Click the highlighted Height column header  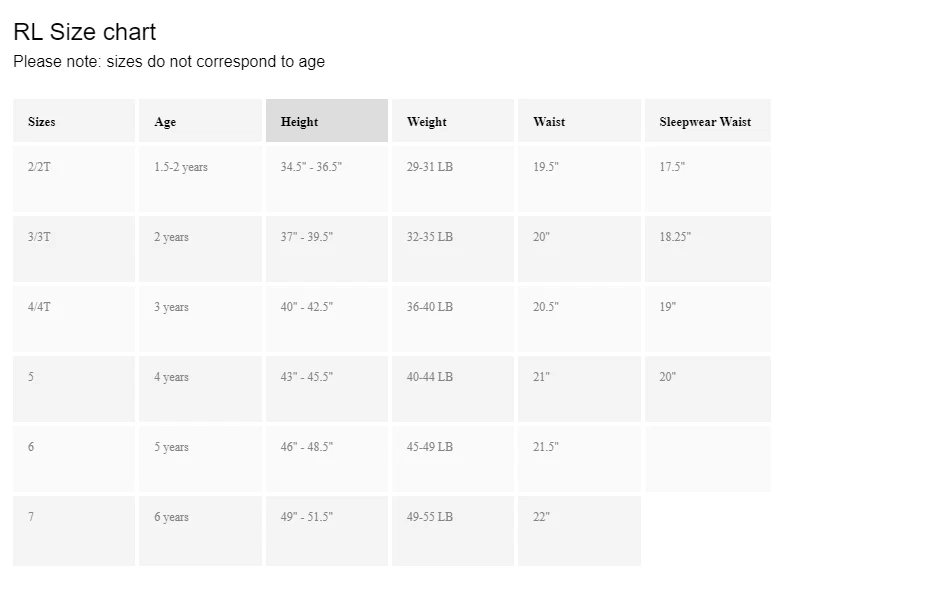(327, 120)
